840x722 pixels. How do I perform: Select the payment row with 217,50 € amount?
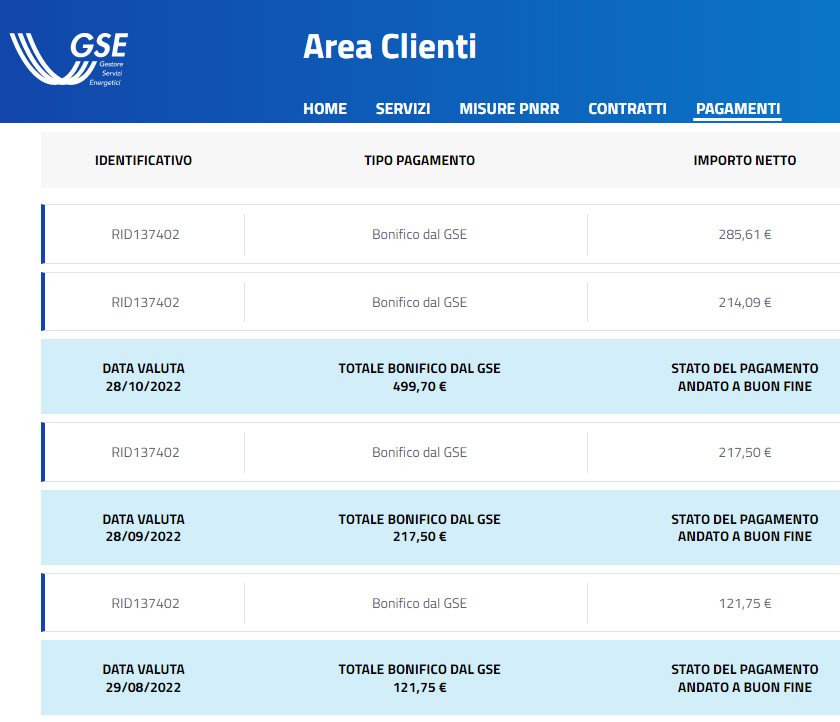[440, 452]
